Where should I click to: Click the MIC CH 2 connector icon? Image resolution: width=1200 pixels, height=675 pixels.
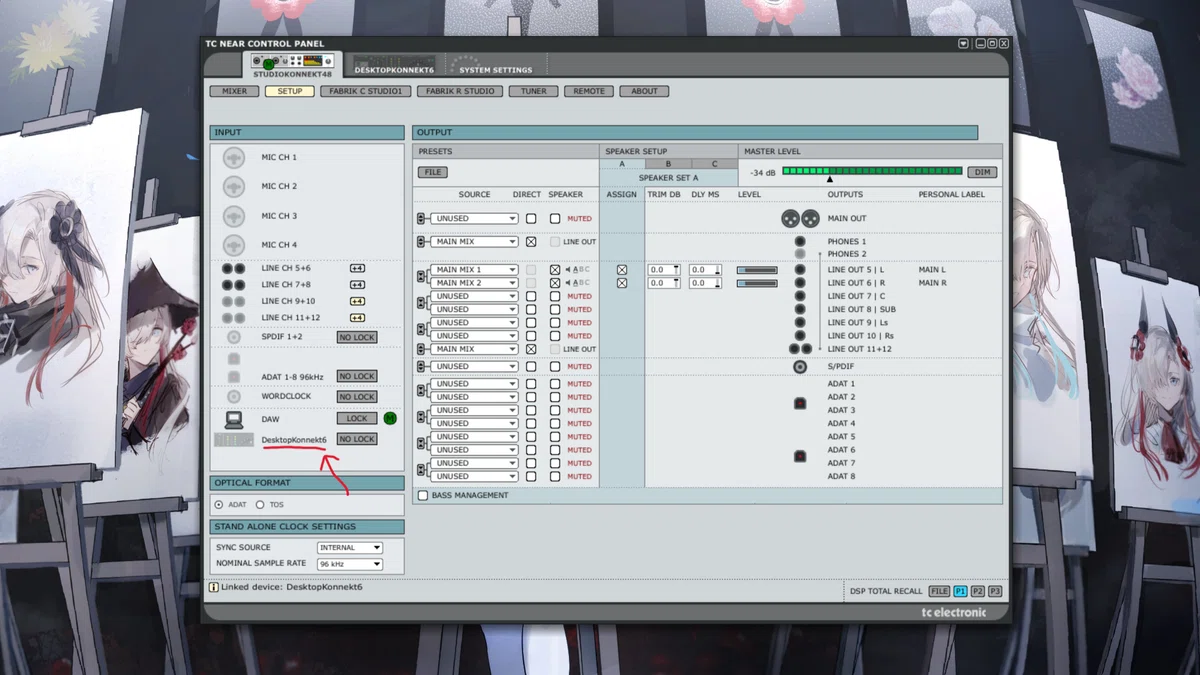tap(233, 186)
